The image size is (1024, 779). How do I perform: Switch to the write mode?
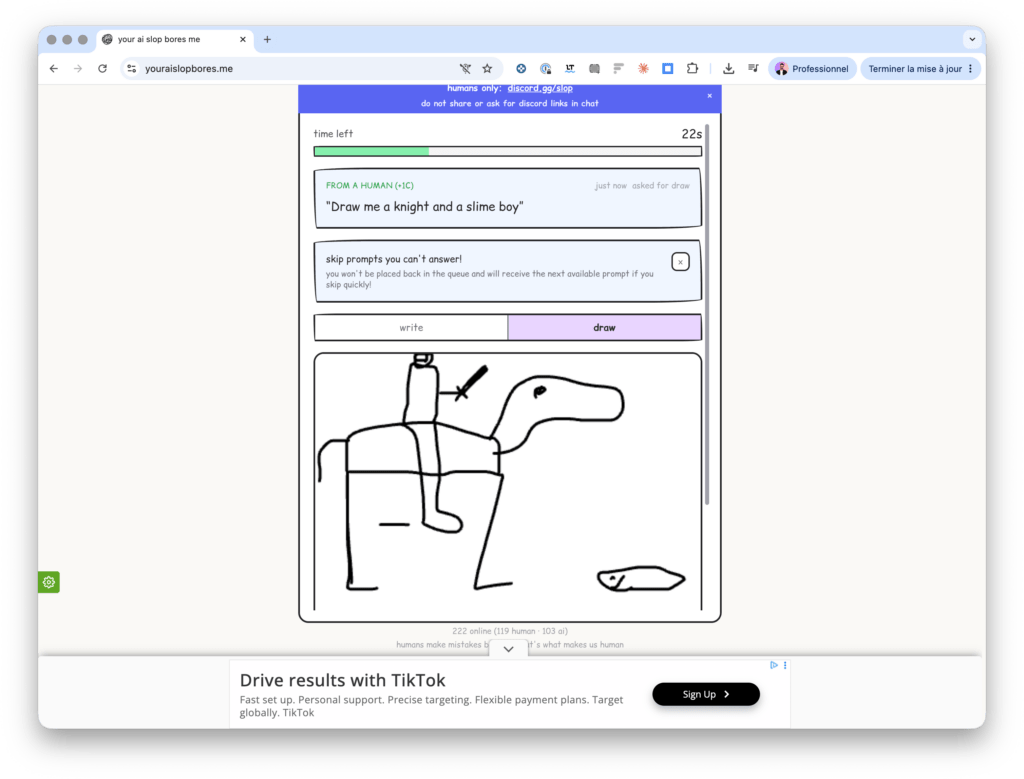[411, 328]
